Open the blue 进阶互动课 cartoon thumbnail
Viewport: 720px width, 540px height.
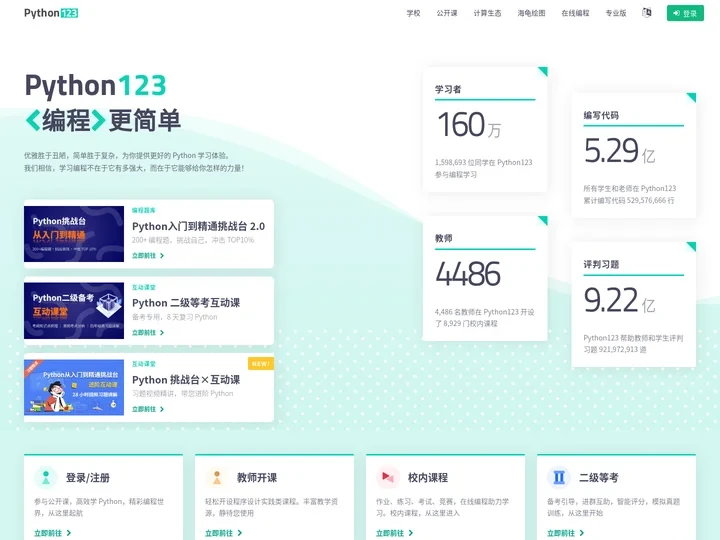click(x=74, y=388)
